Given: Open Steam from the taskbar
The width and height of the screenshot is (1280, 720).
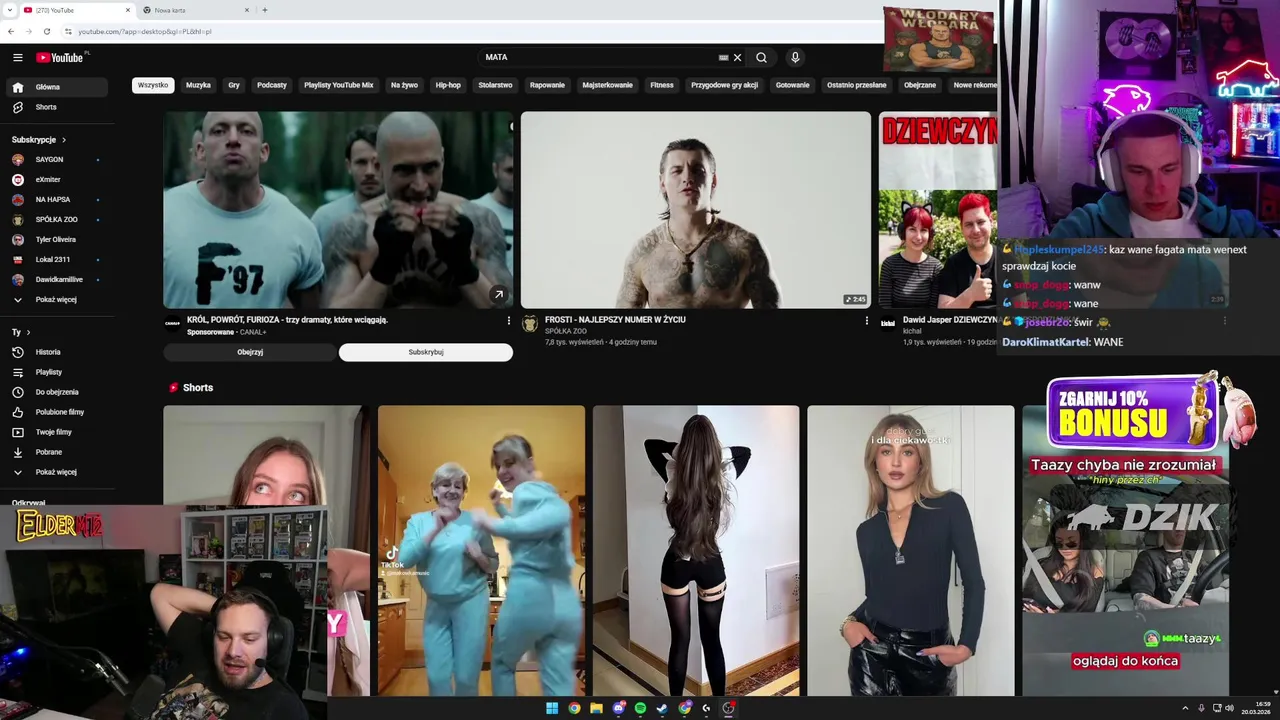Looking at the screenshot, I should coord(662,708).
